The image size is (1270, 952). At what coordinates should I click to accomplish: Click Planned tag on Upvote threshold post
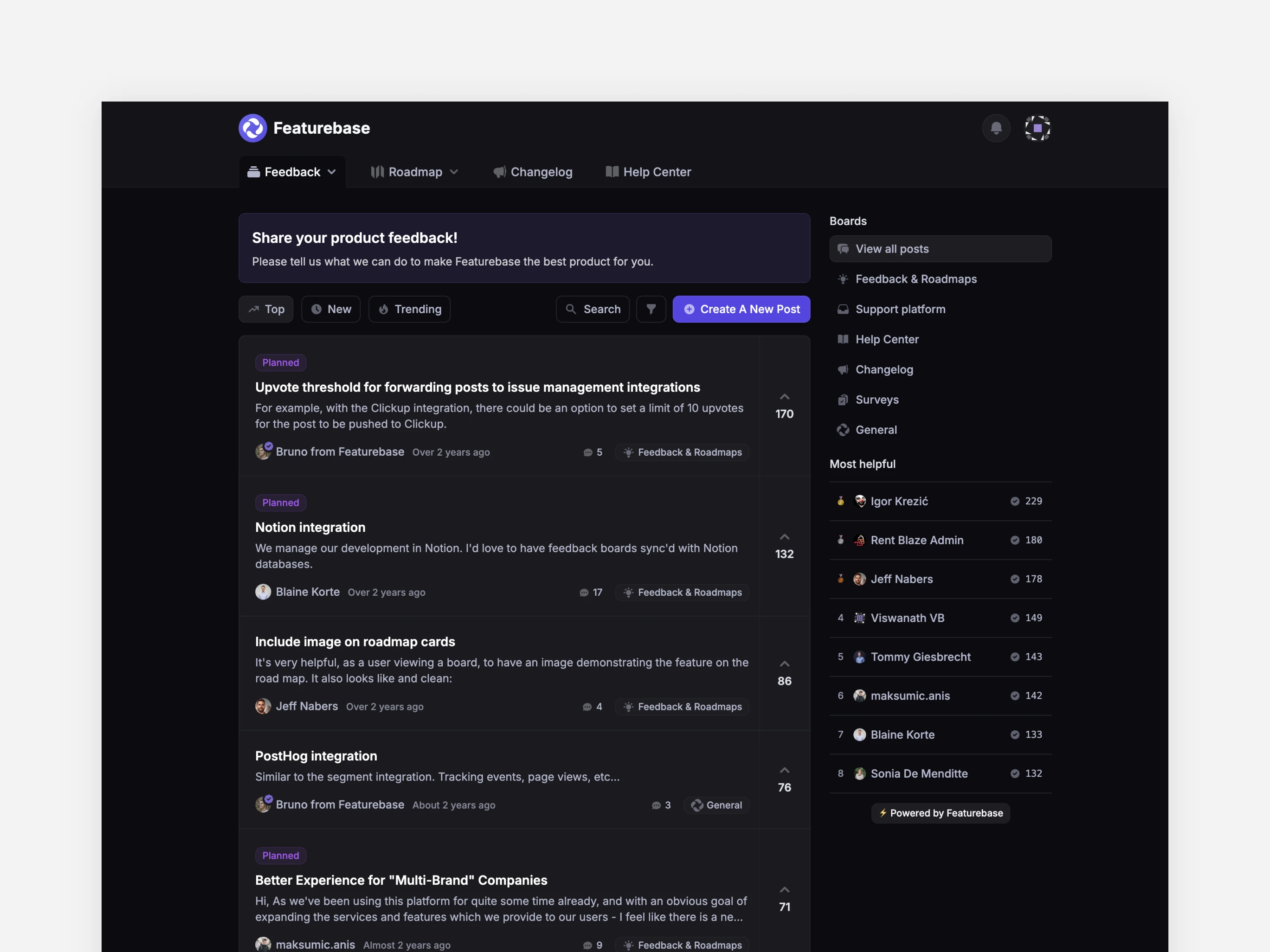click(x=280, y=363)
